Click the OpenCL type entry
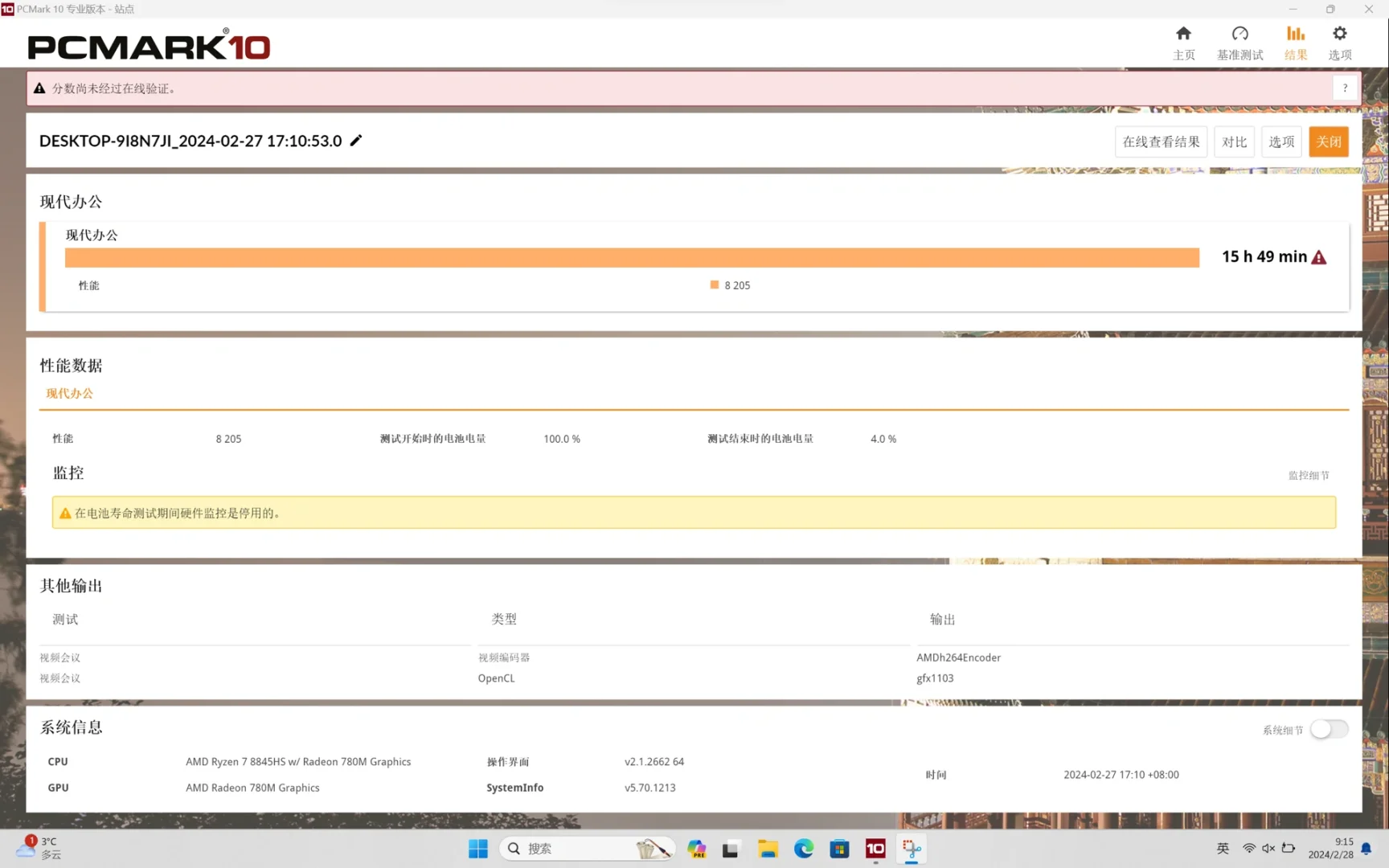Viewport: 1389px width, 868px height. click(496, 678)
